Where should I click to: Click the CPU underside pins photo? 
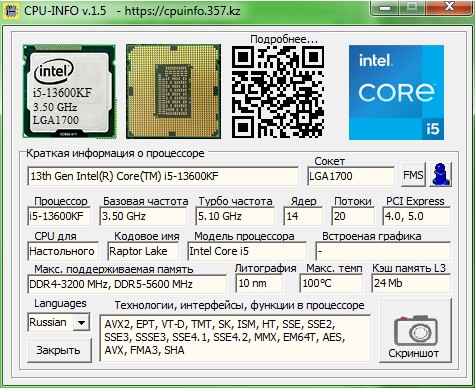[x=173, y=91]
